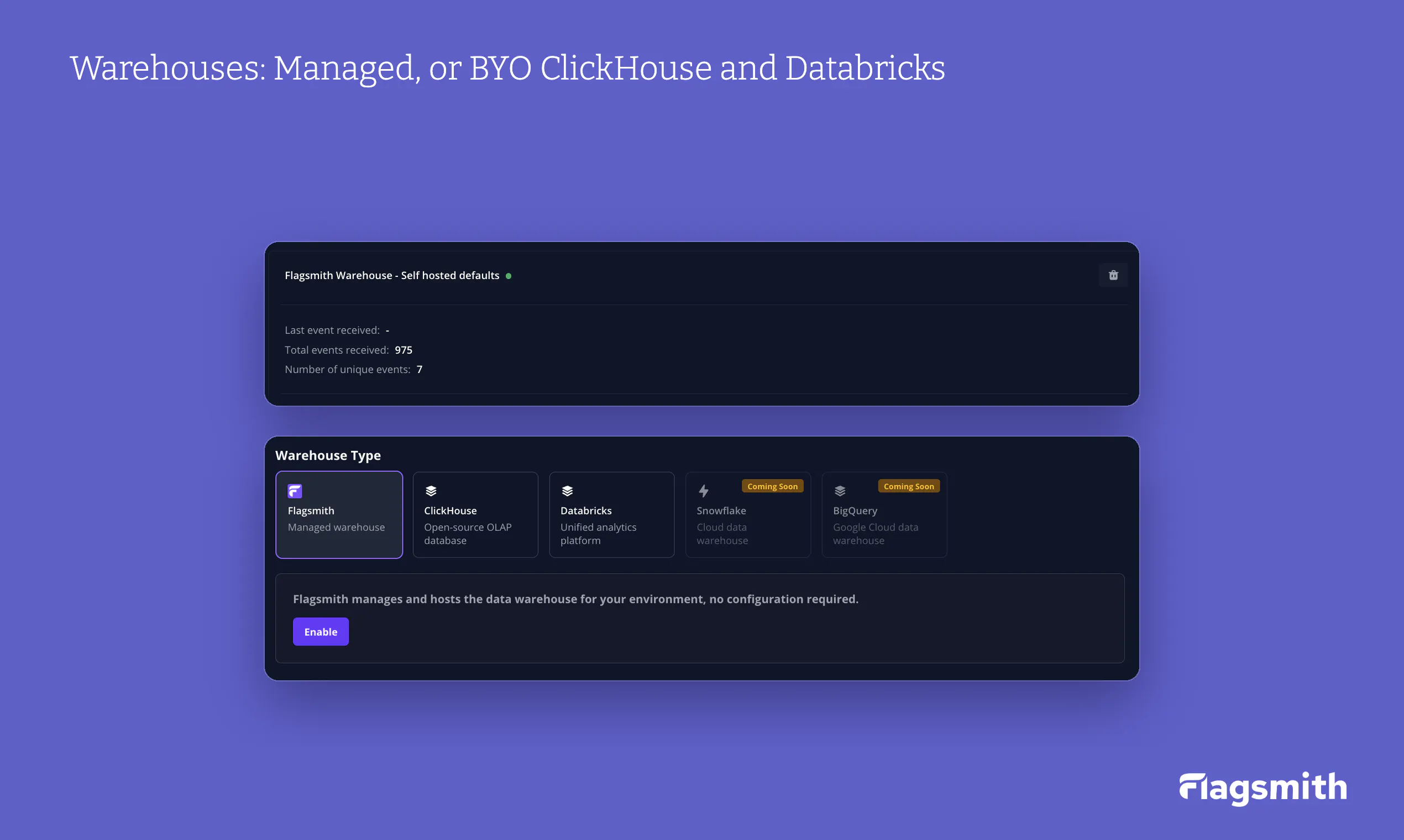Click the 'Last event received:' row
The image size is (1404, 840).
click(337, 330)
